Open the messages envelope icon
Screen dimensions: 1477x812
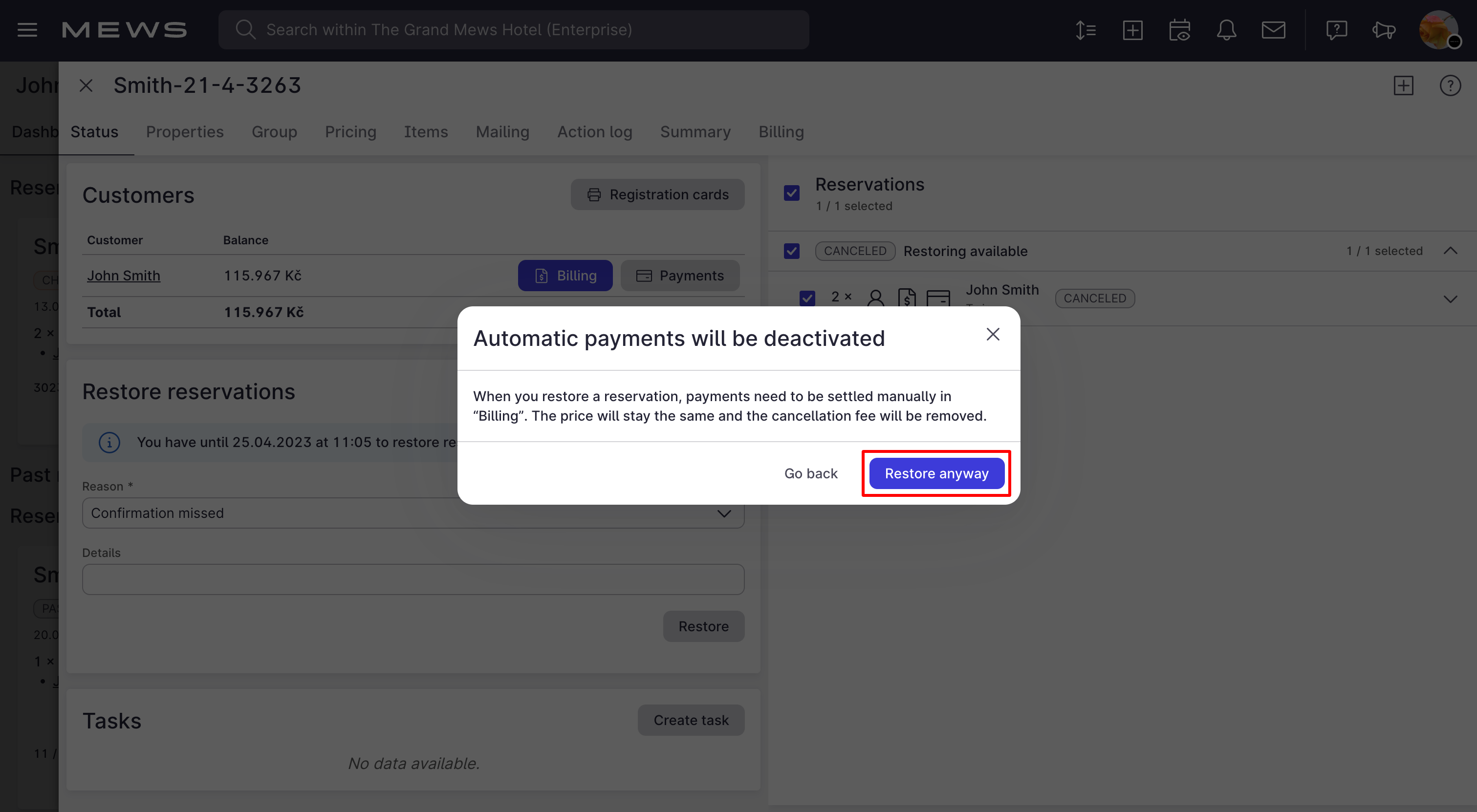tap(1274, 30)
